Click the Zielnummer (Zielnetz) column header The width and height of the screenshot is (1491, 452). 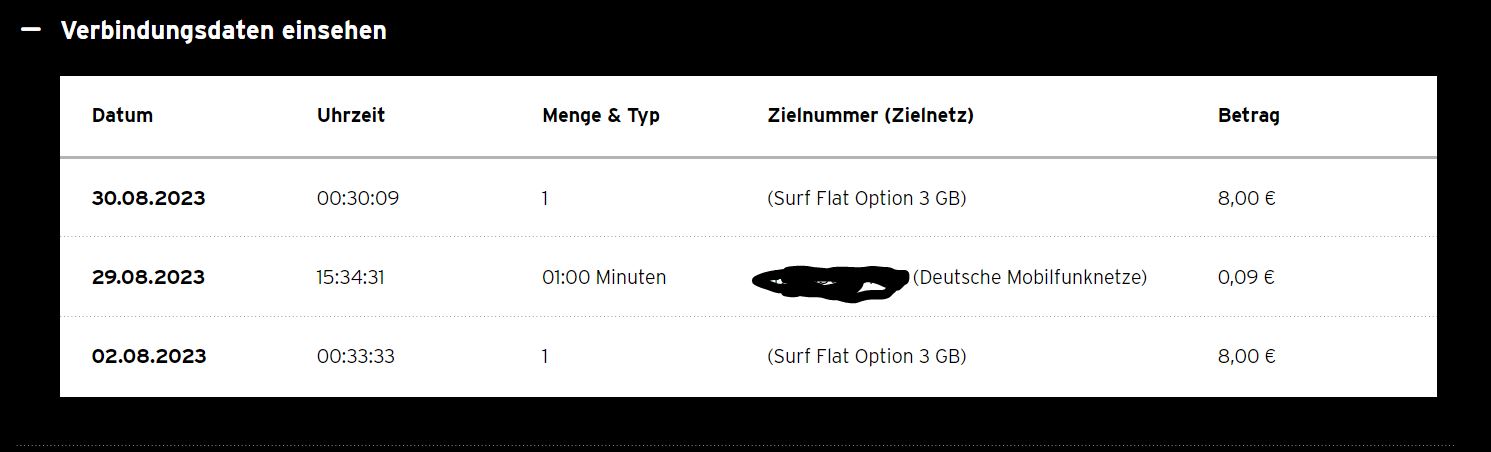pyautogui.click(x=870, y=115)
